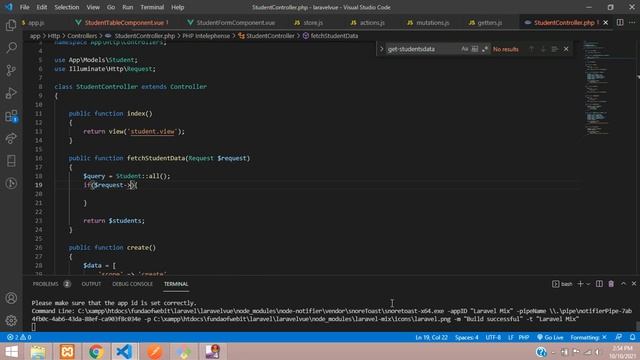The width and height of the screenshot is (640, 360).
Task: Click errors and warnings count in status bar
Action: pyautogui.click(x=19, y=338)
